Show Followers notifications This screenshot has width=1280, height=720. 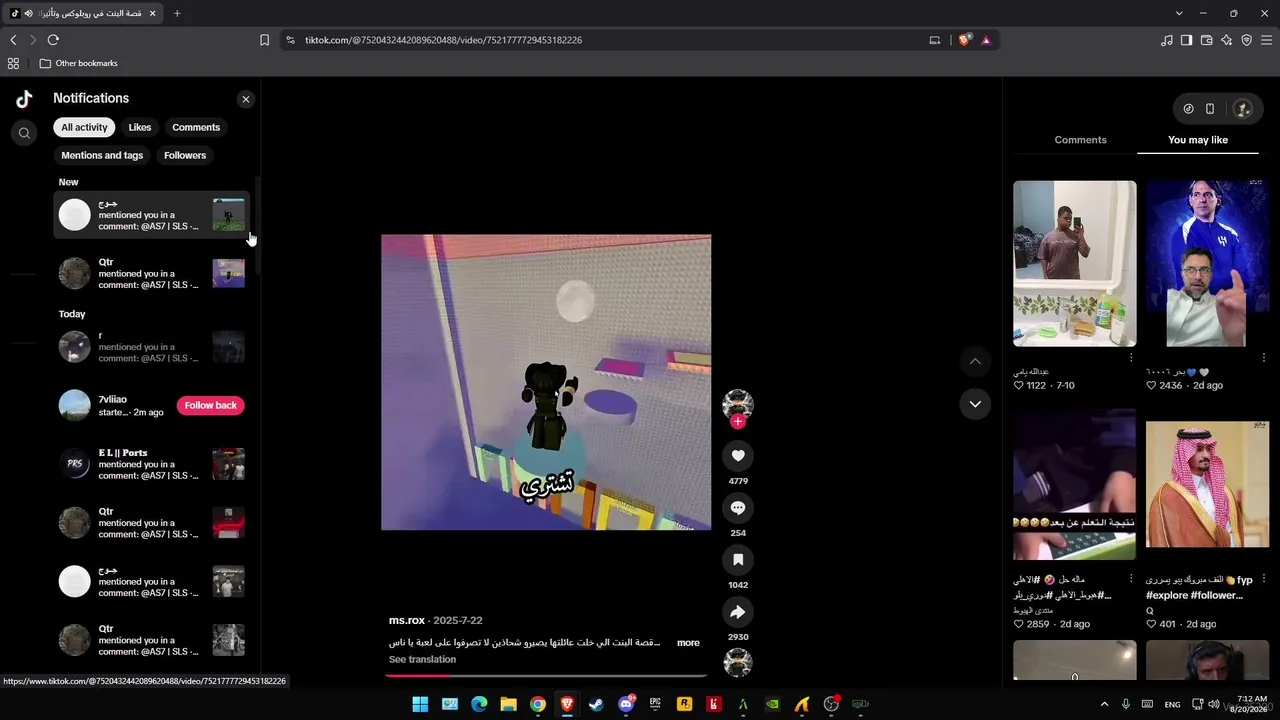(x=185, y=155)
